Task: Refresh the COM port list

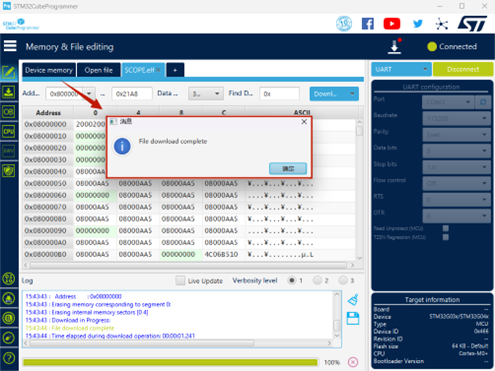Action: tap(483, 102)
